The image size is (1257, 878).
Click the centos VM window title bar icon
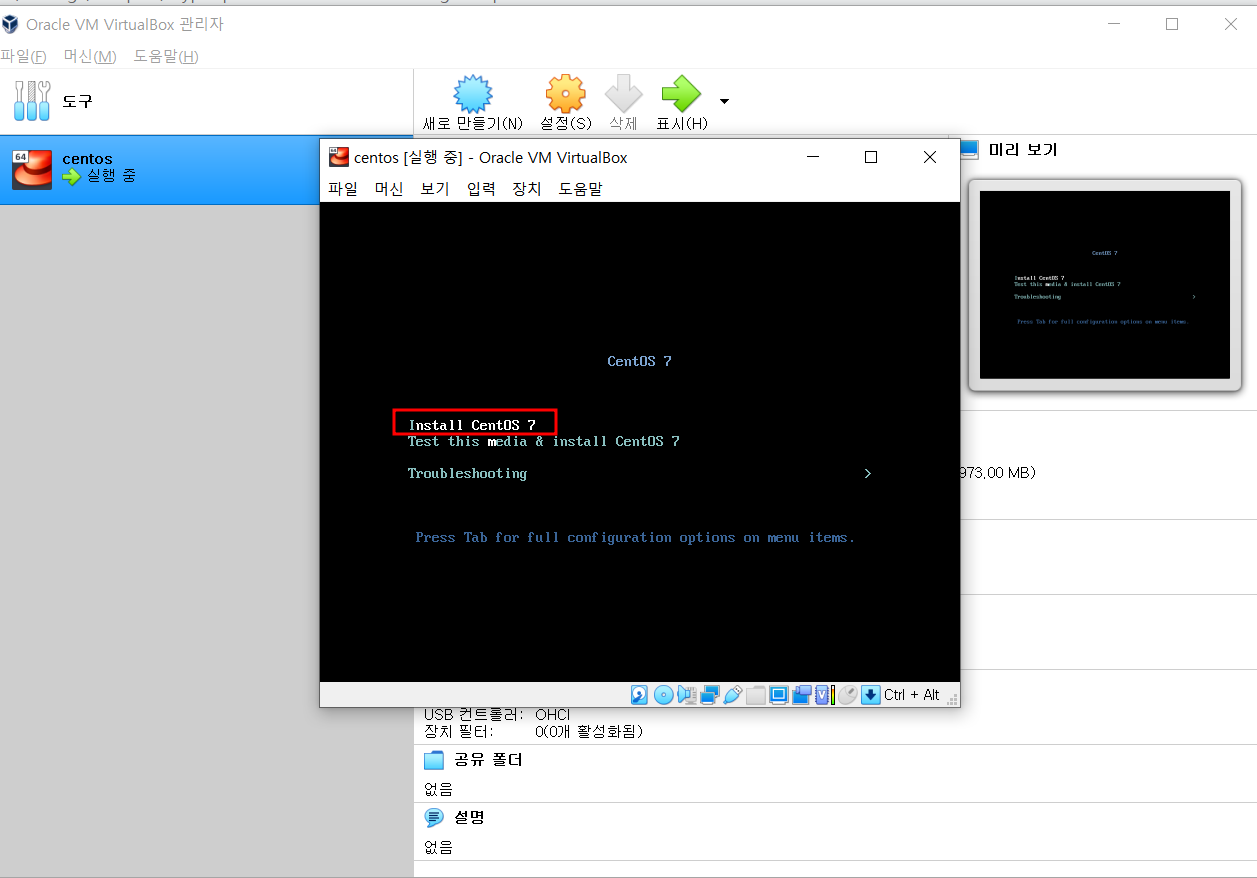click(x=339, y=157)
